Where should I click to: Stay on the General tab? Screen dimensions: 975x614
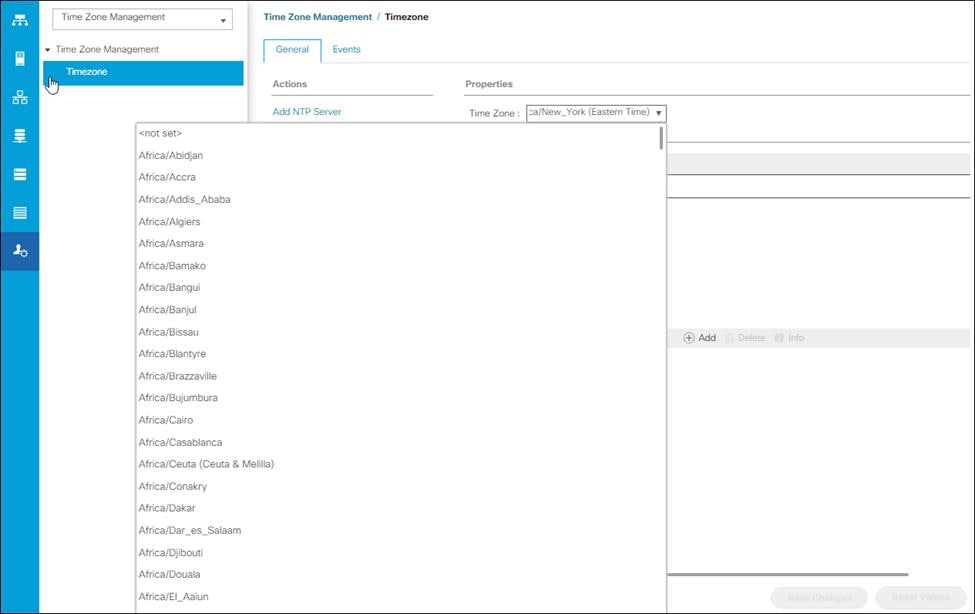point(291,49)
